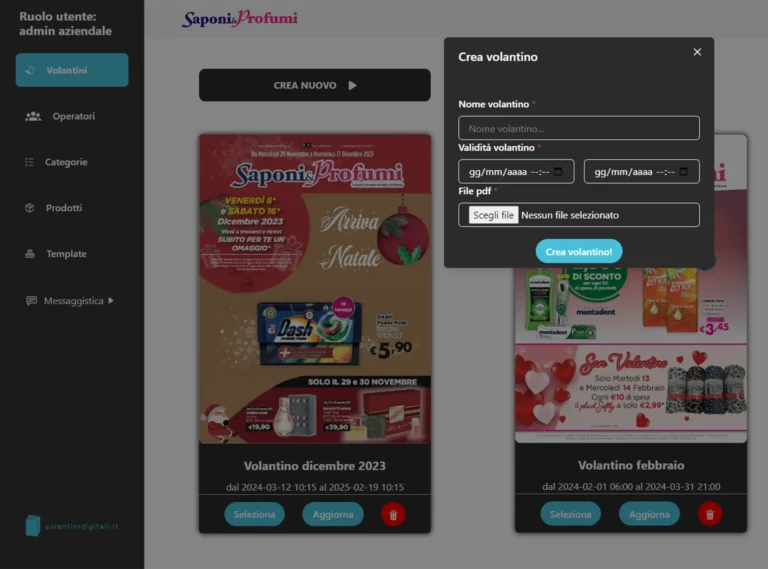Click the Template icon in sidebar
Image resolution: width=768 pixels, height=569 pixels.
click(x=30, y=254)
